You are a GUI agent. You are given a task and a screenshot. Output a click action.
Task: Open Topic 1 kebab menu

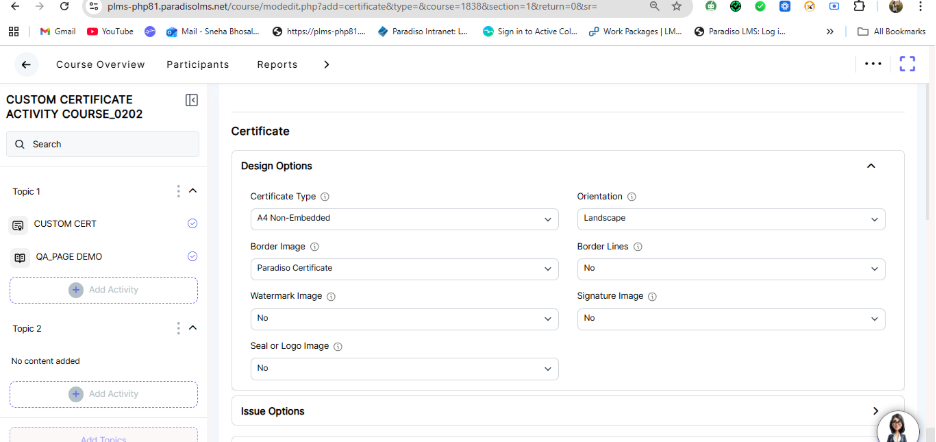click(x=178, y=191)
